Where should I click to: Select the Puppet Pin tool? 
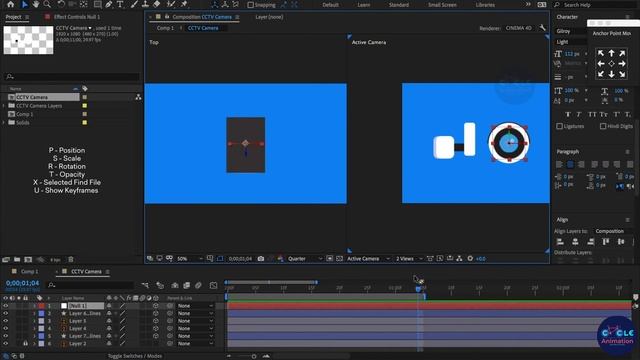pyautogui.click(x=184, y=4)
